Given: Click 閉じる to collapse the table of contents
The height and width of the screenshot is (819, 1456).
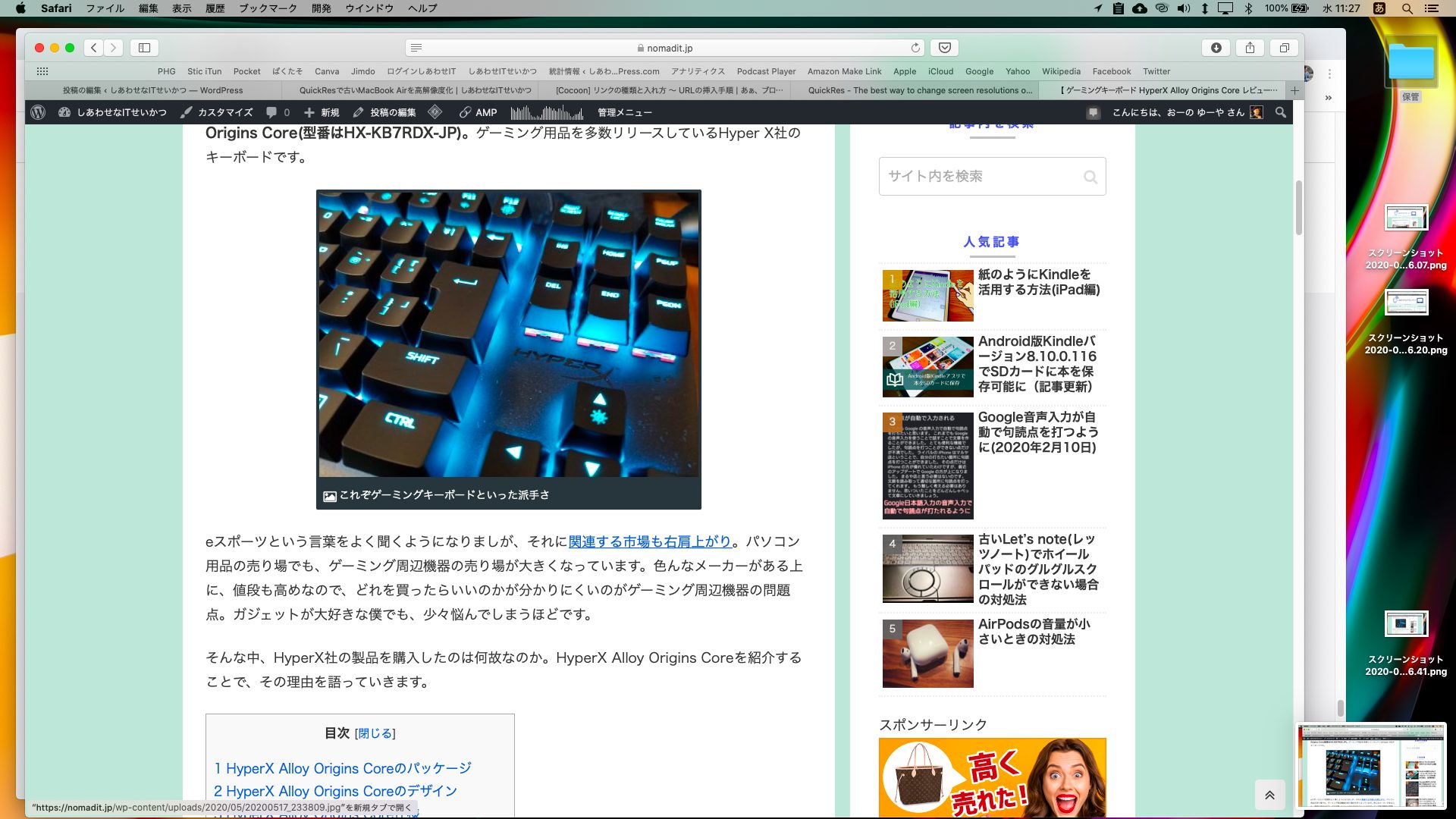Looking at the screenshot, I should [375, 733].
